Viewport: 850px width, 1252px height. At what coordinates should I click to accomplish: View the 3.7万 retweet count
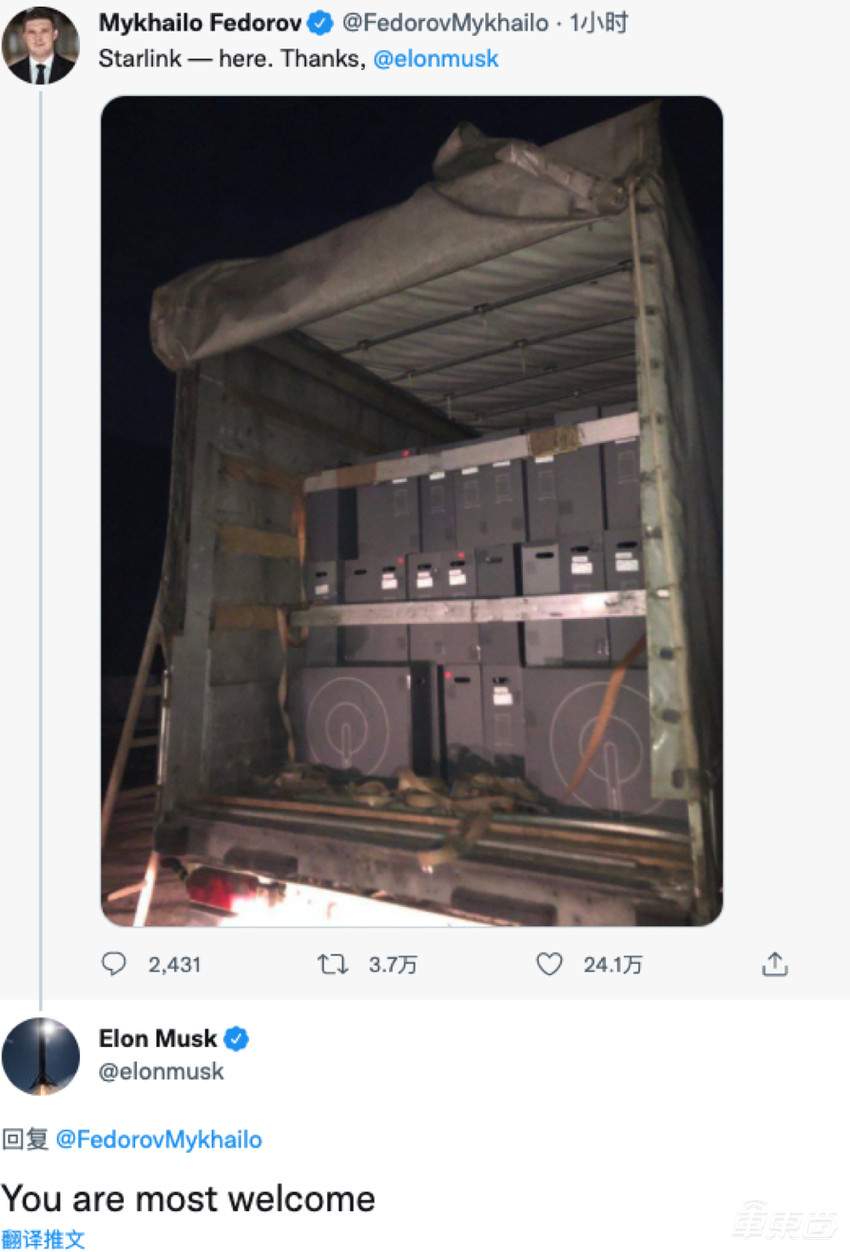point(393,965)
